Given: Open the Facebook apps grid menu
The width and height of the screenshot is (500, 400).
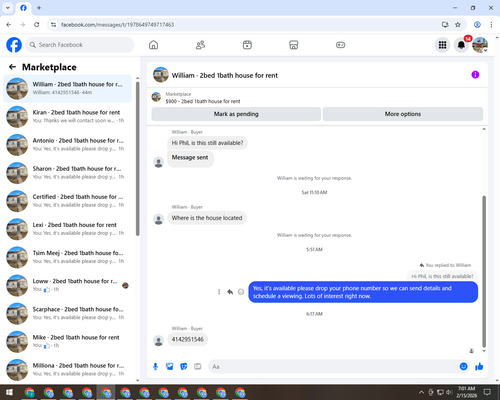Looking at the screenshot, I should [x=442, y=45].
